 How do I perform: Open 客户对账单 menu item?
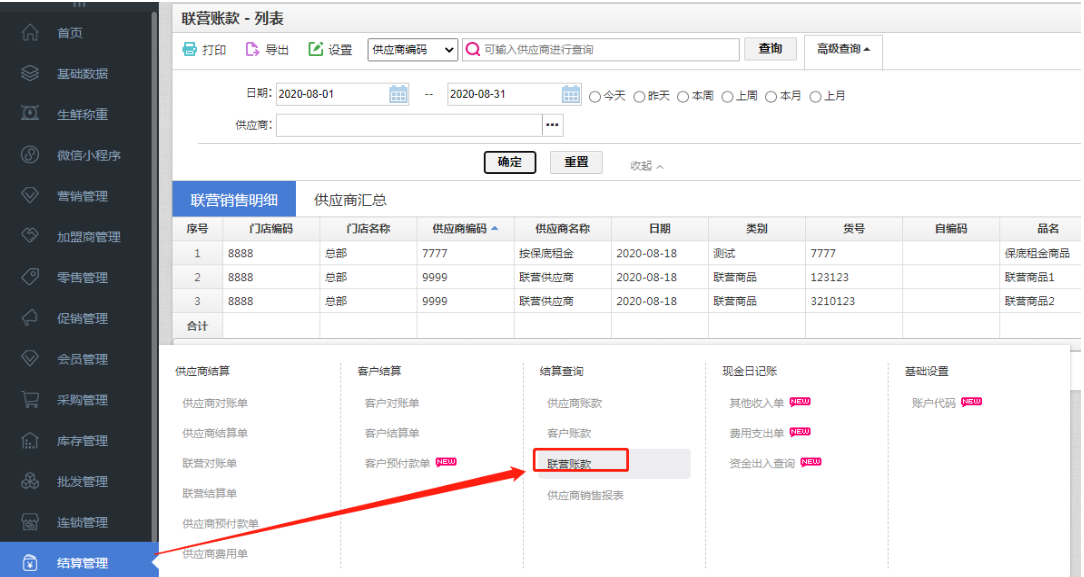coord(391,403)
